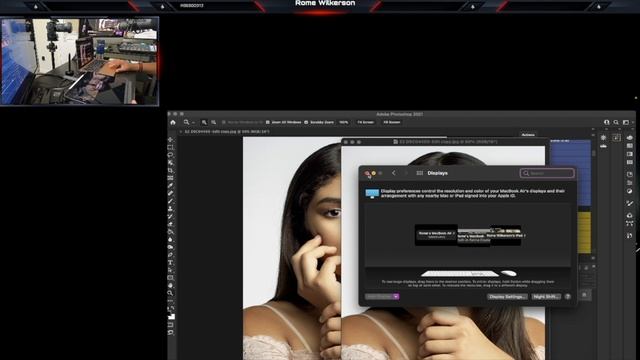Screen dimensions: 640x360
Task: Select the Zoom tool in the toolbar
Action: [171, 293]
